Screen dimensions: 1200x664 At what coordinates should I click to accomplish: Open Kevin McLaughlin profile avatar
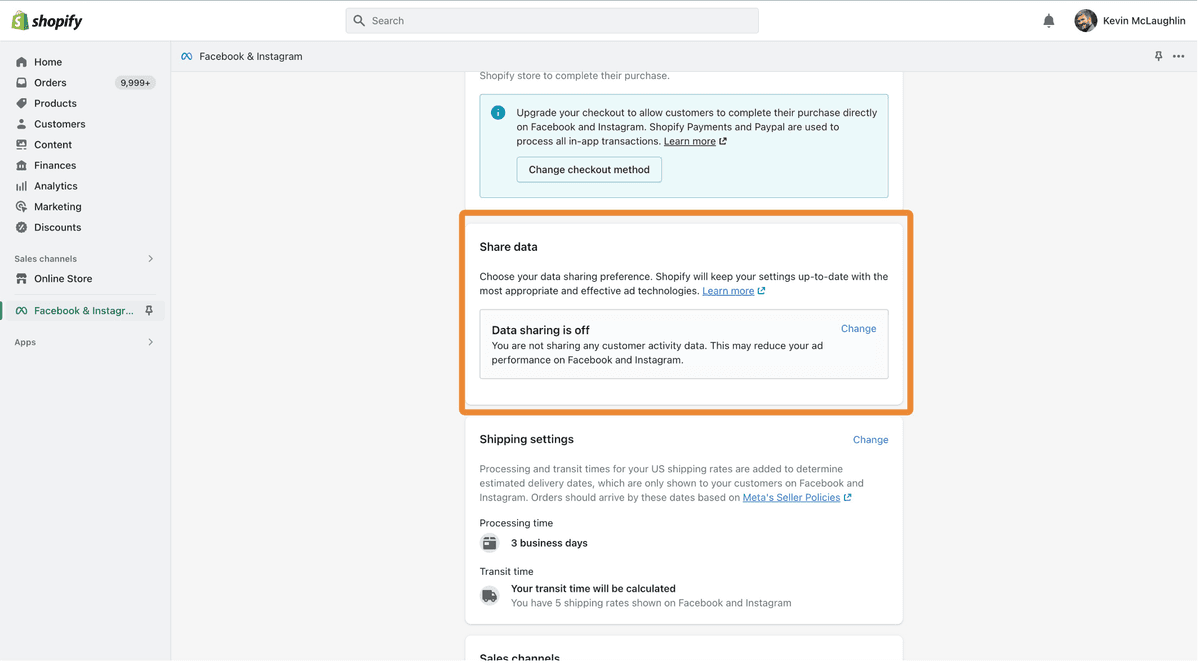(x=1086, y=21)
